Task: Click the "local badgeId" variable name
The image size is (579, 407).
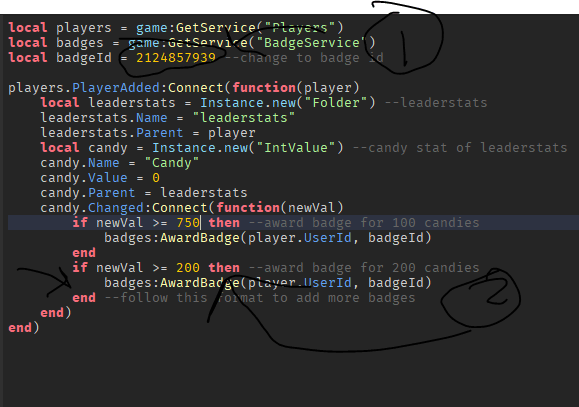Action: coord(84,58)
